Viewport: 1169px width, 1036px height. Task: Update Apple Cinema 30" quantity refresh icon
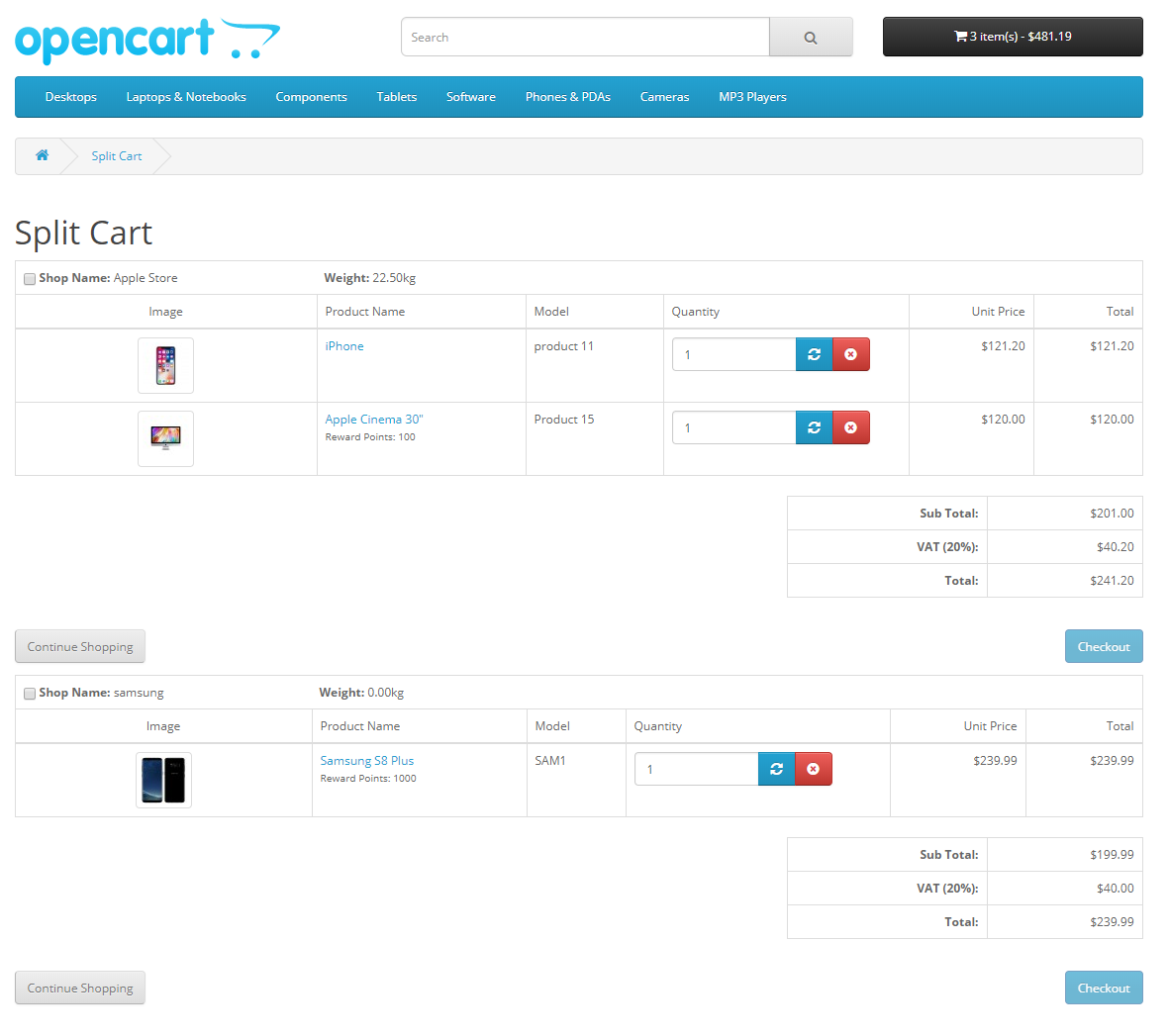tap(814, 427)
